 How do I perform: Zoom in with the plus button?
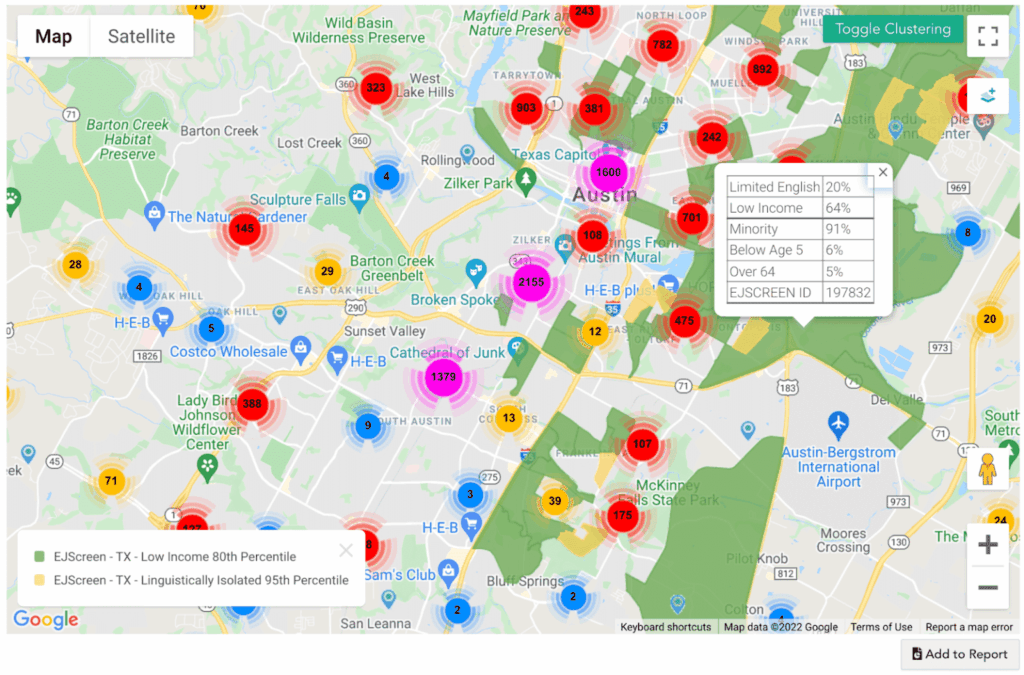click(987, 545)
